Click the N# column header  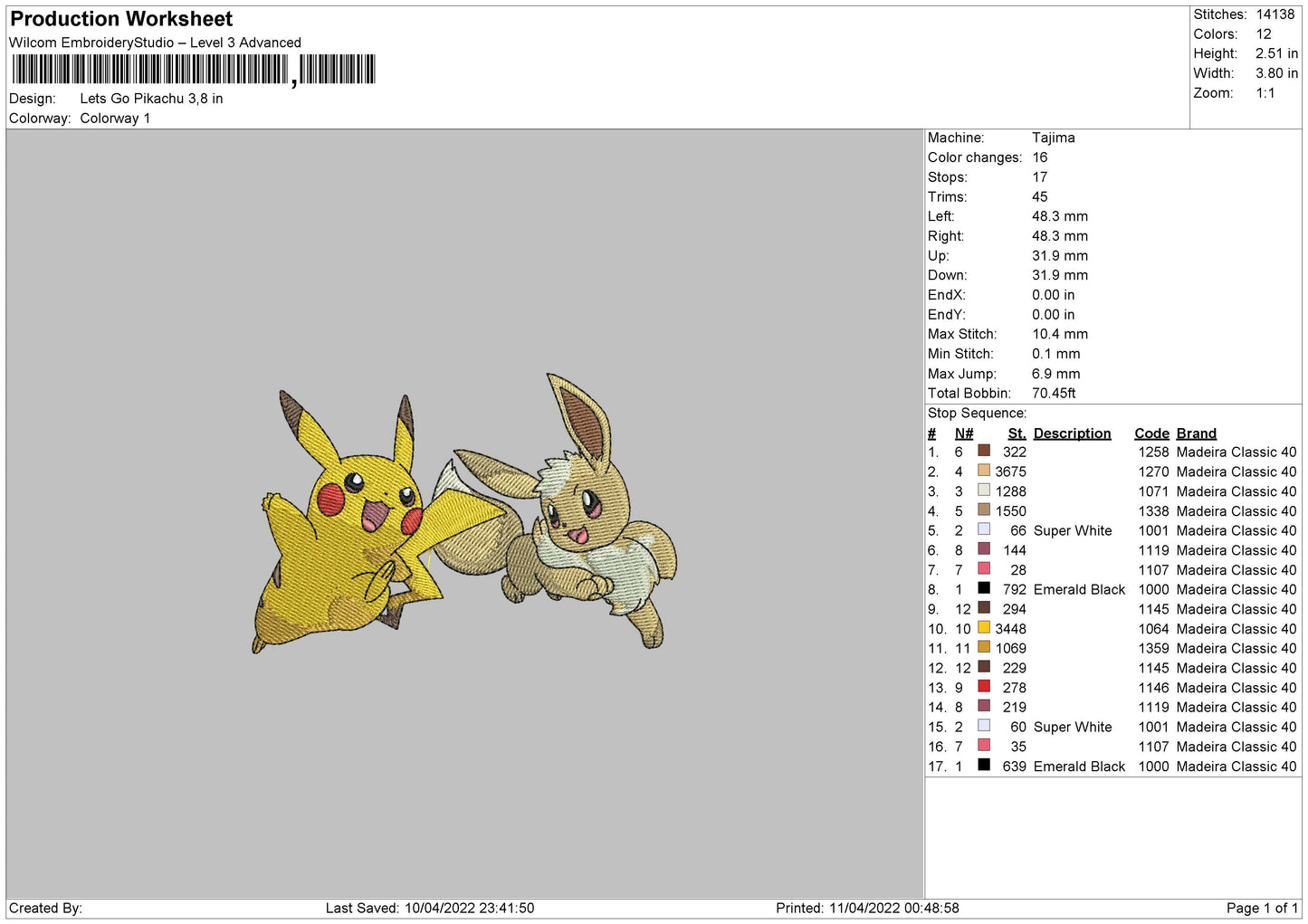point(963,433)
